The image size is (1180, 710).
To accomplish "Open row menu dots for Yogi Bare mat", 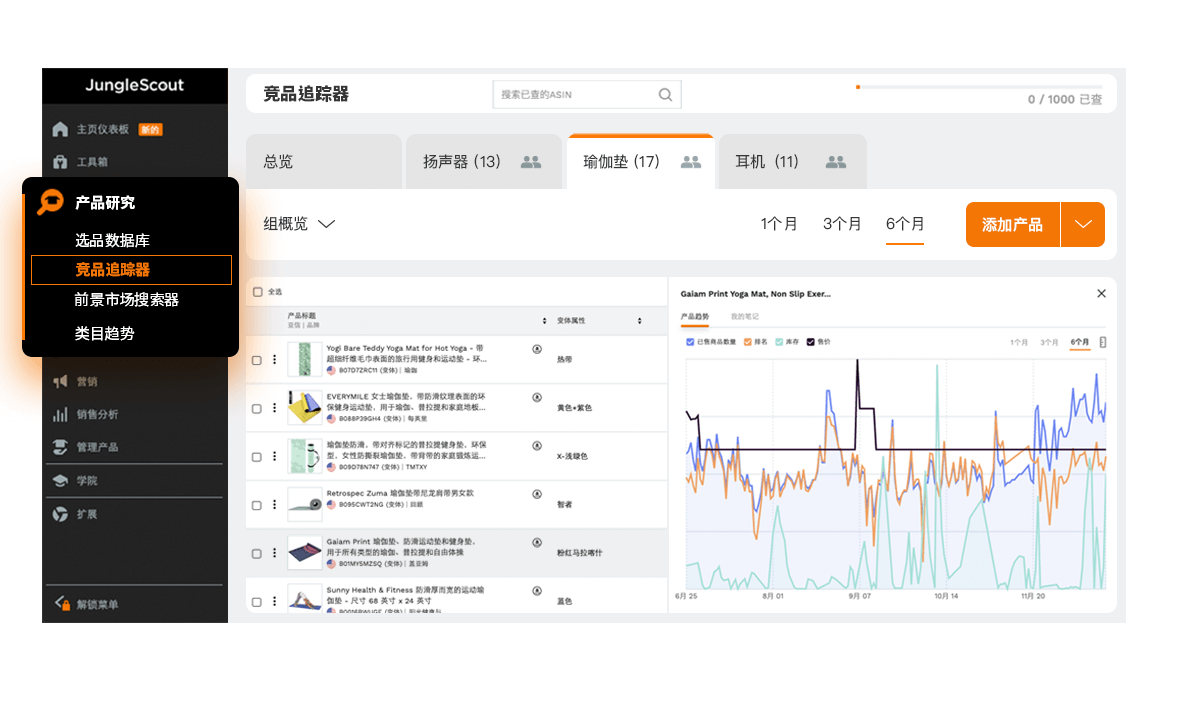I will 275,360.
